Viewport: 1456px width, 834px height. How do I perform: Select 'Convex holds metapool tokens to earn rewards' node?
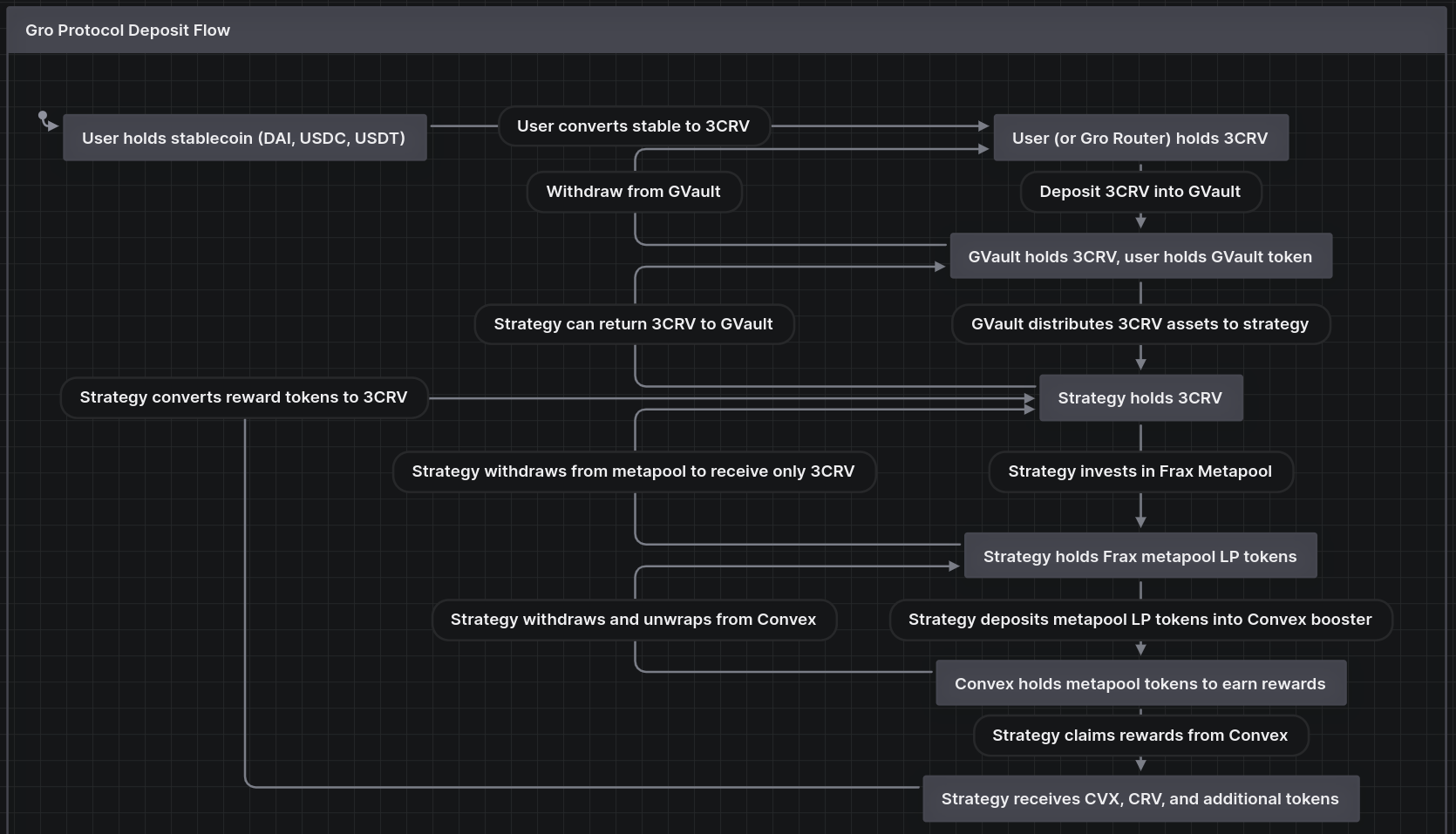click(1140, 683)
